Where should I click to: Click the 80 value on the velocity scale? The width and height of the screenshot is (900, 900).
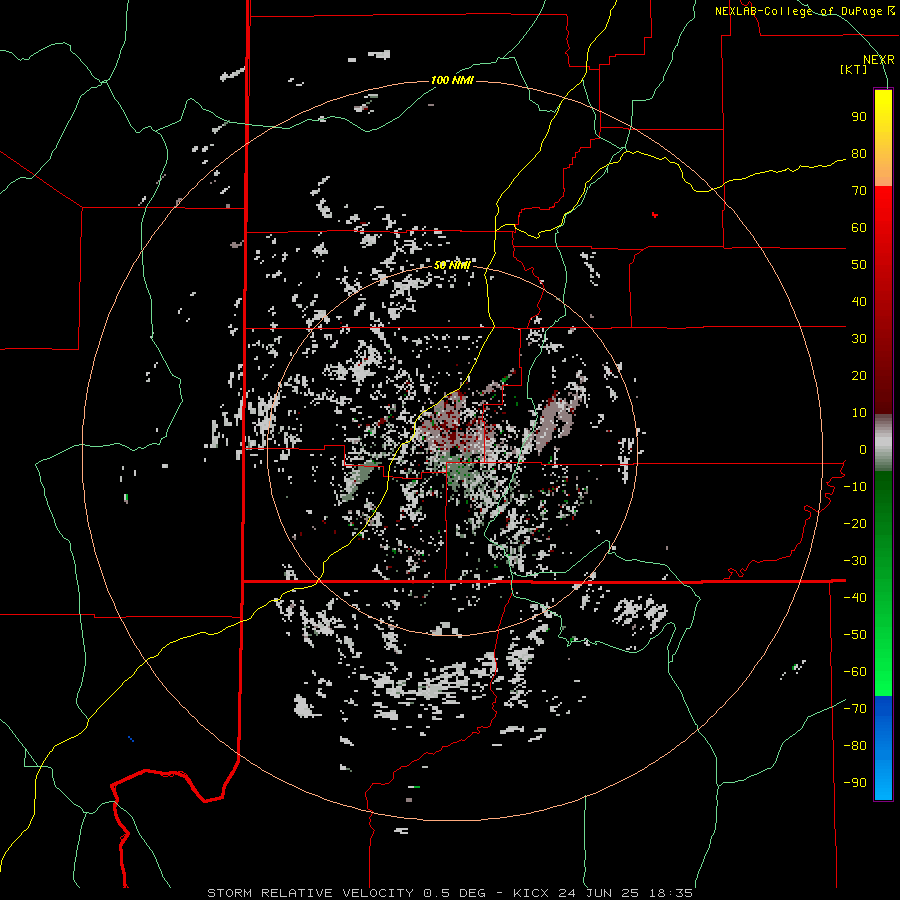click(x=859, y=154)
